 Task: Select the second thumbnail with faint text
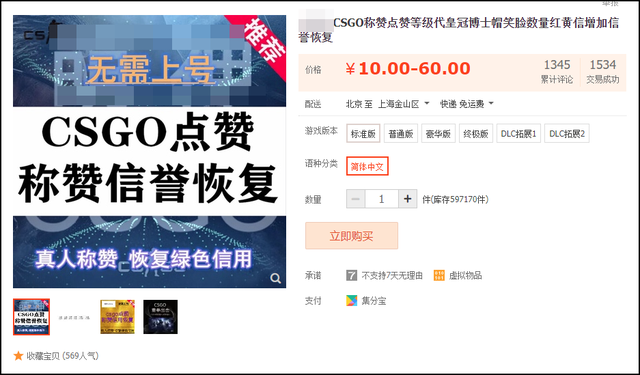pos(74,317)
